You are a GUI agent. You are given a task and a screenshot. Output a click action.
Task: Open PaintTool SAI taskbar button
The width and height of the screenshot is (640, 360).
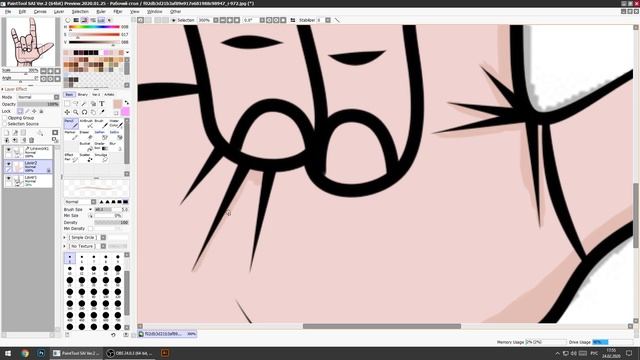77,353
